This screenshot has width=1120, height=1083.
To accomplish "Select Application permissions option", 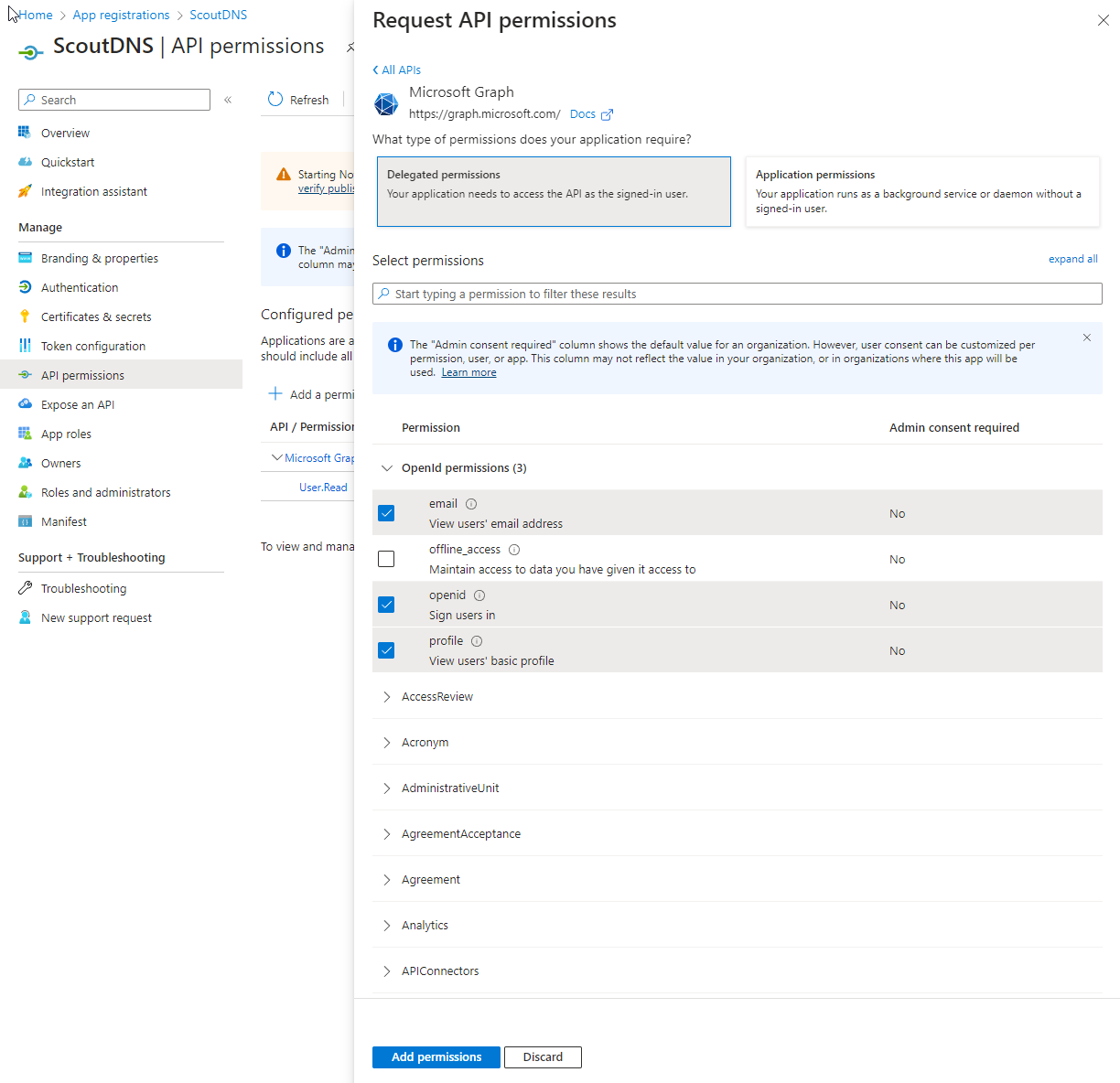I will pyautogui.click(x=922, y=191).
